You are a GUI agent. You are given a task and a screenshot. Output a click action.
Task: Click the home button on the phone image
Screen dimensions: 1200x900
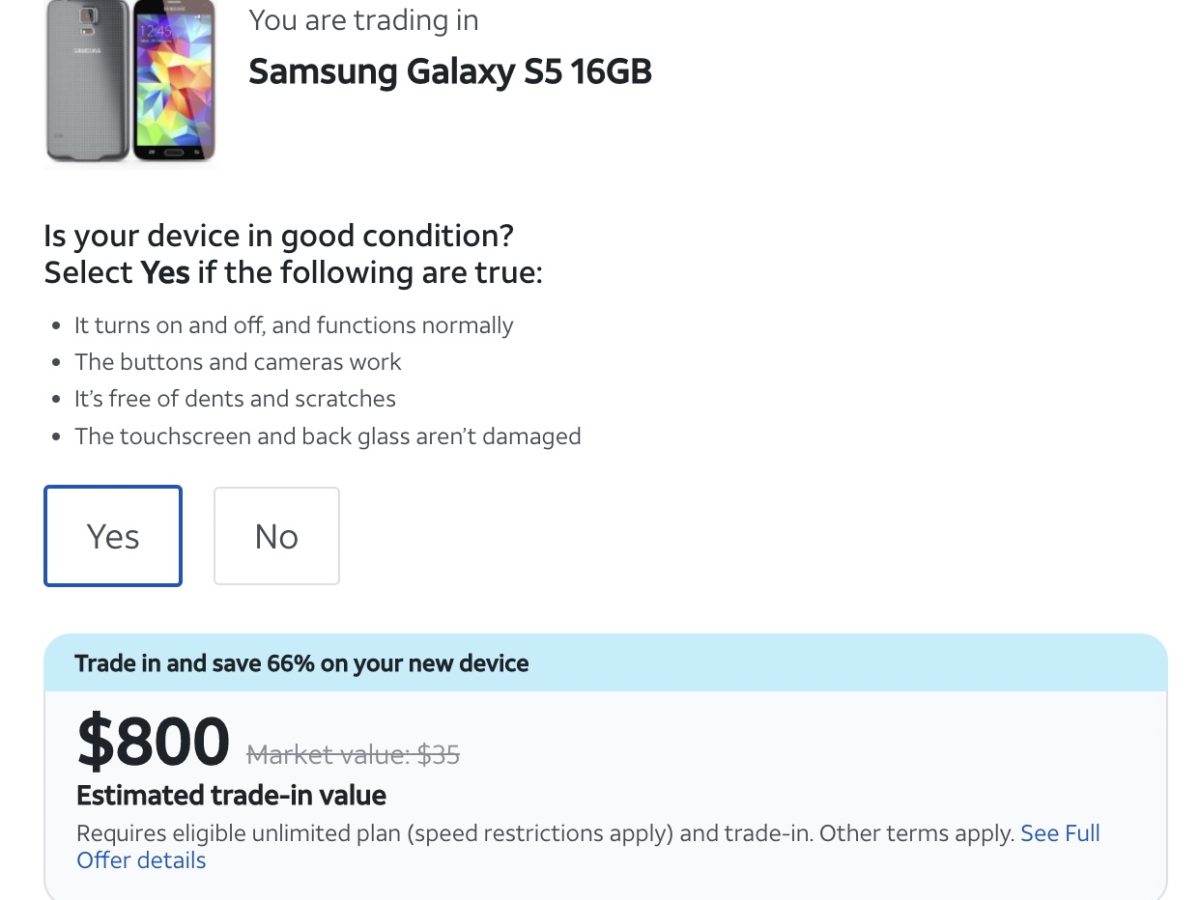[x=174, y=152]
